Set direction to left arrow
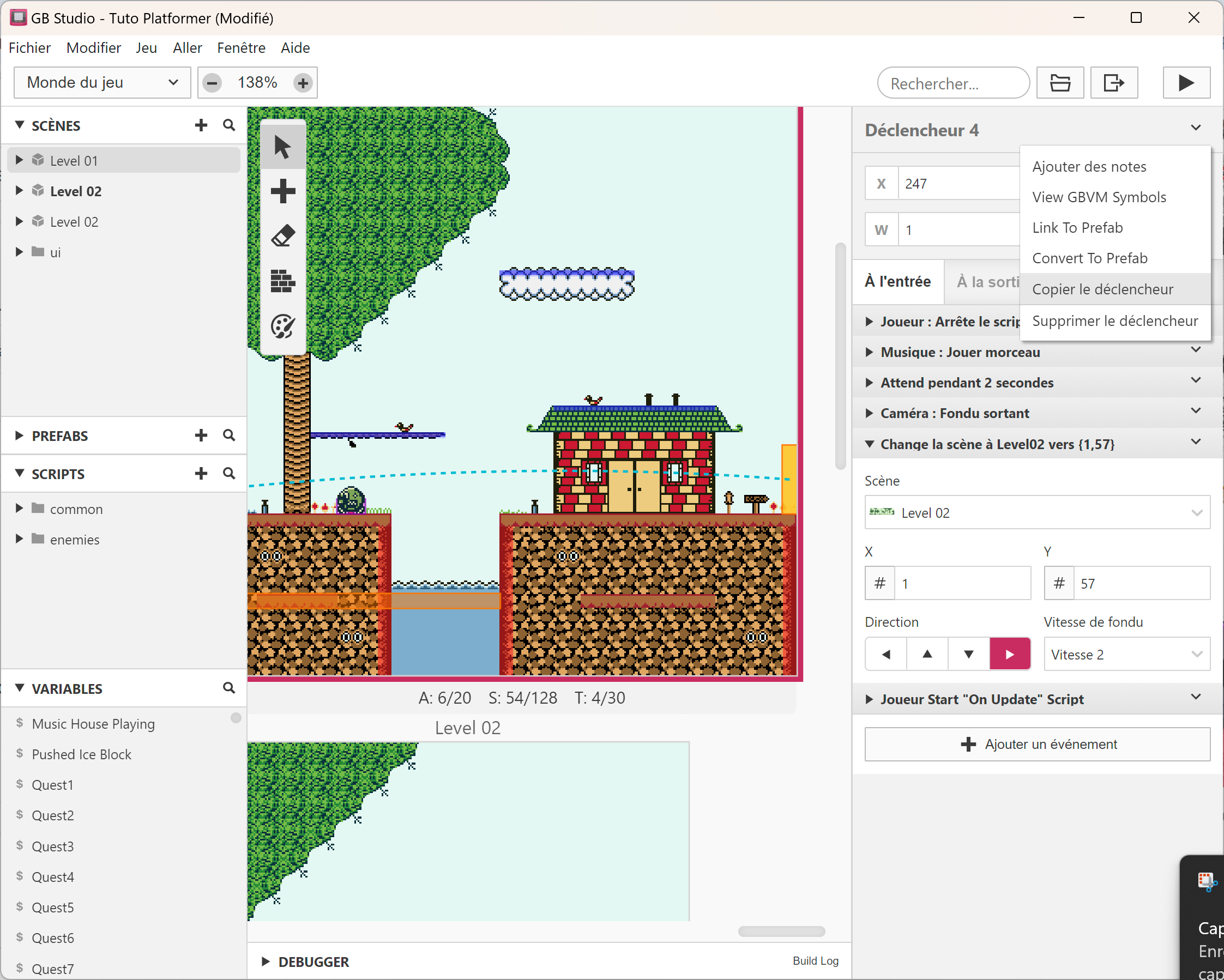Screen dimensions: 1224x980 tap(885, 654)
